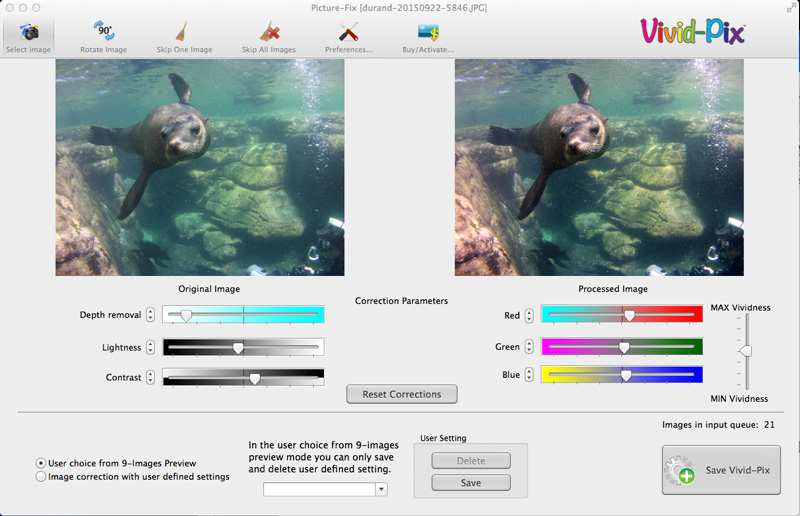Click the Lightness stepper arrows
Image resolution: width=800 pixels, height=516 pixels.
click(x=150, y=348)
